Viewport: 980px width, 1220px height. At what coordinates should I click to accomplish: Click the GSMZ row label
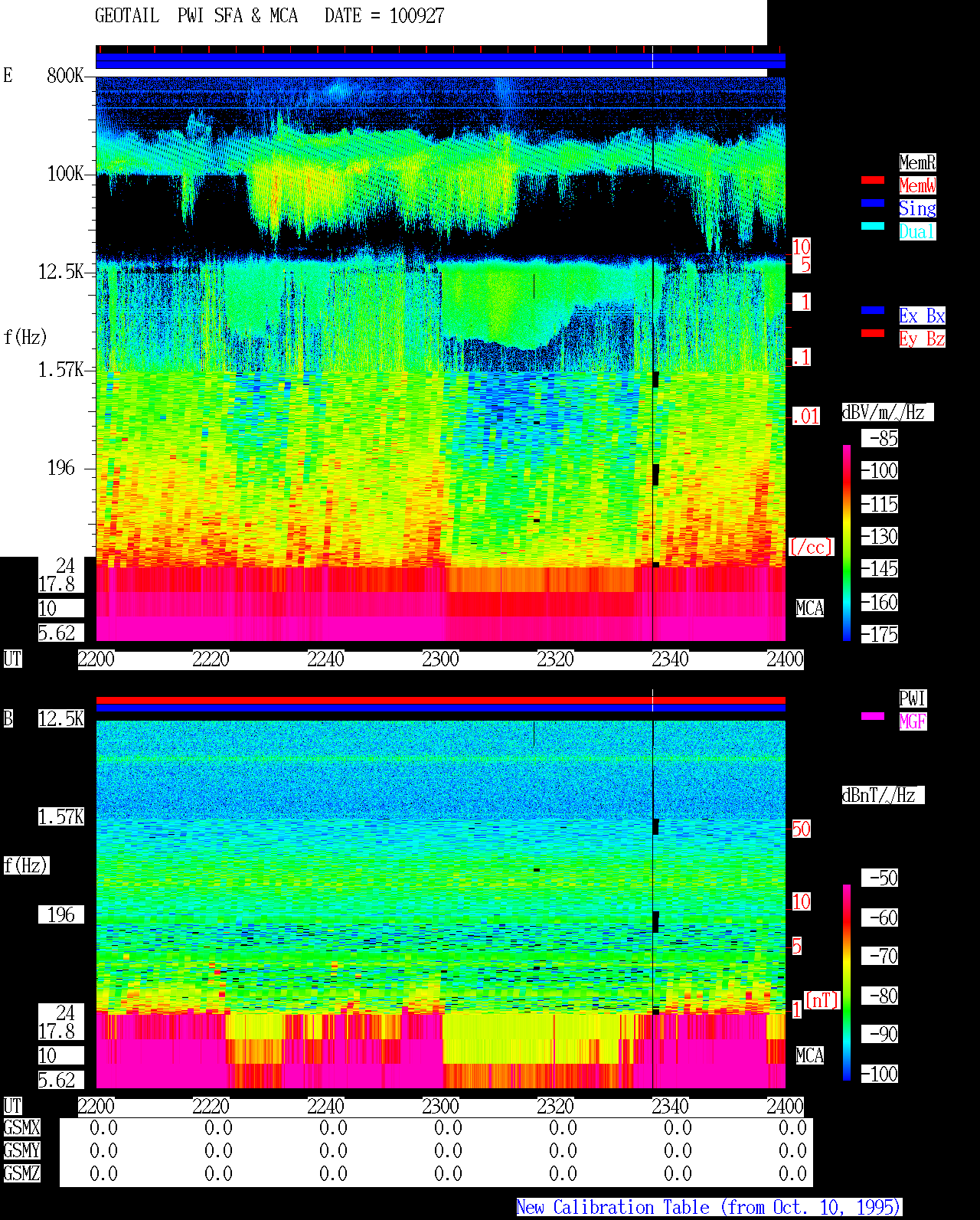point(21,1173)
